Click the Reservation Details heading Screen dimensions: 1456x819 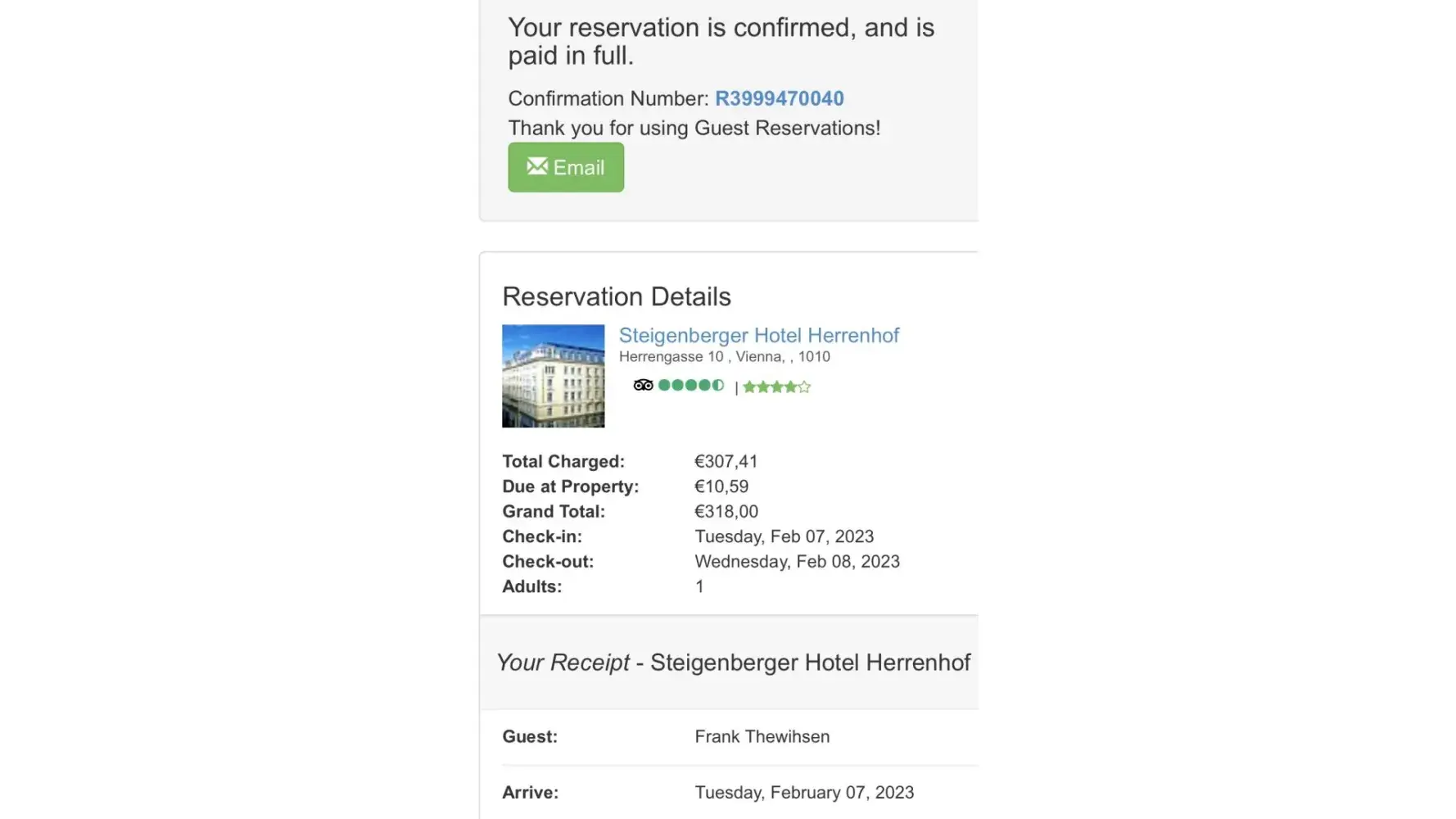[616, 296]
